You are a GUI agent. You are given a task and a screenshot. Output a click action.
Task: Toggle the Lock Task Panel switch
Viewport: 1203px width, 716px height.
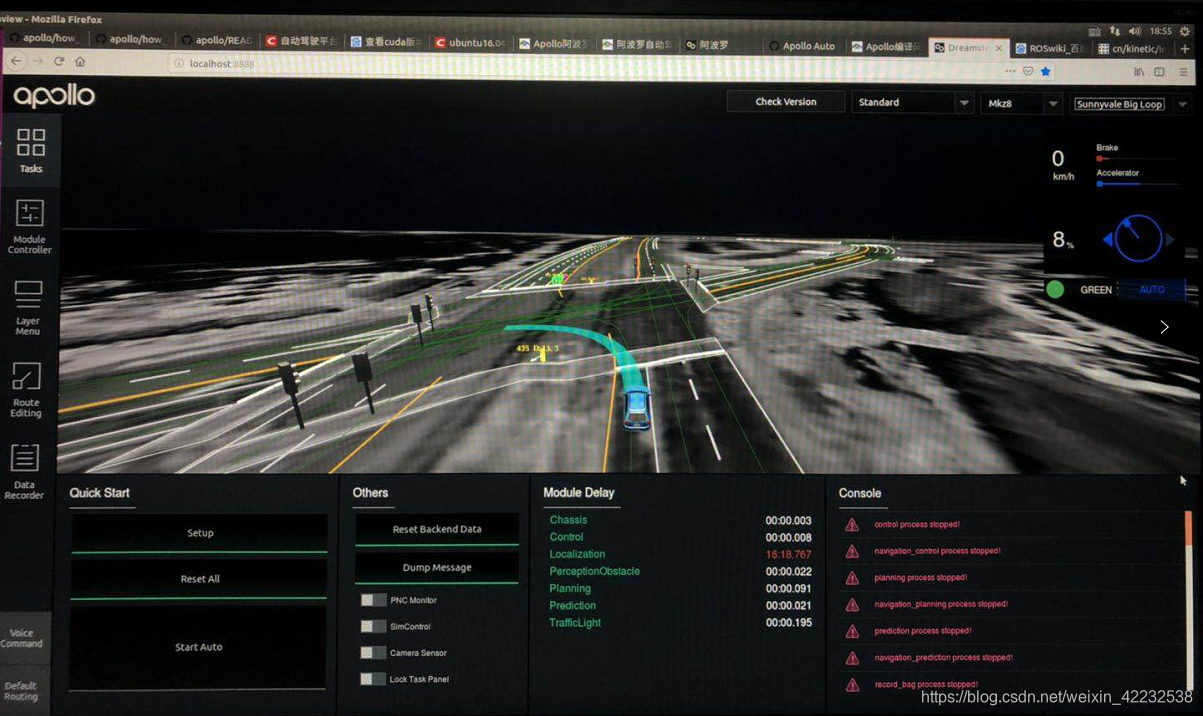[x=373, y=679]
